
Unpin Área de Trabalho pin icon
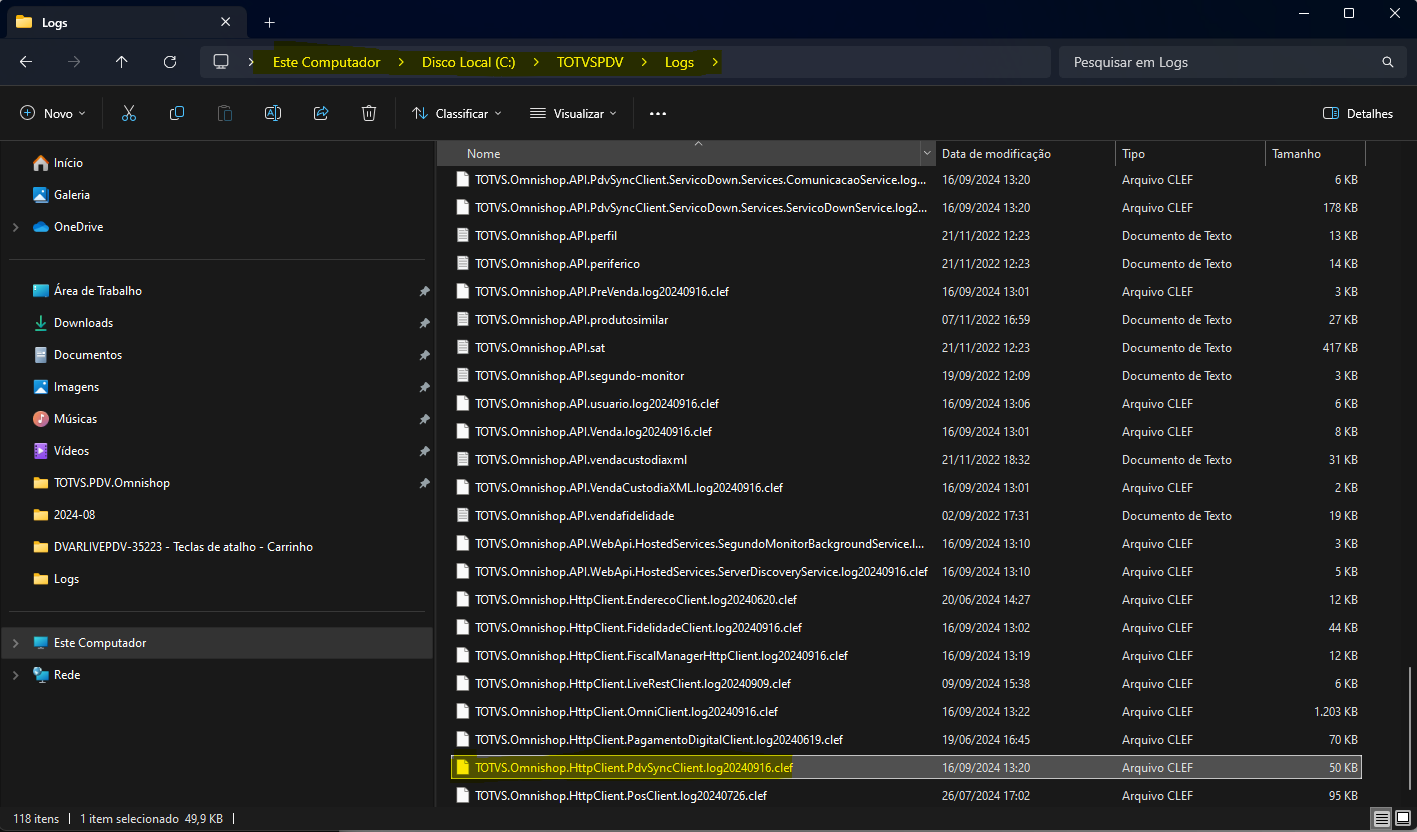(x=424, y=291)
